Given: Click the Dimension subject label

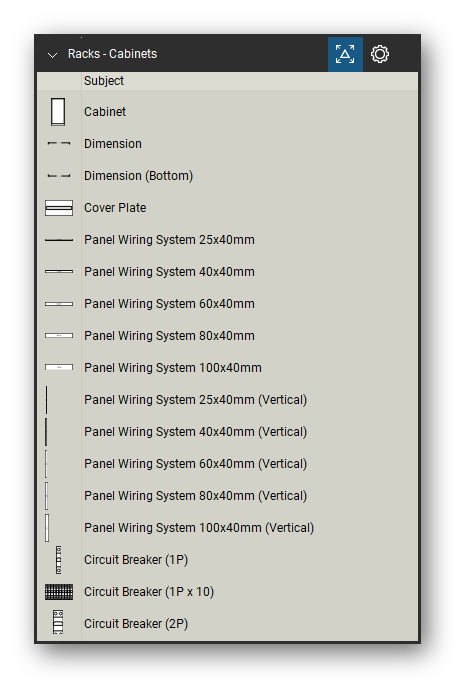Looking at the screenshot, I should click(113, 144).
